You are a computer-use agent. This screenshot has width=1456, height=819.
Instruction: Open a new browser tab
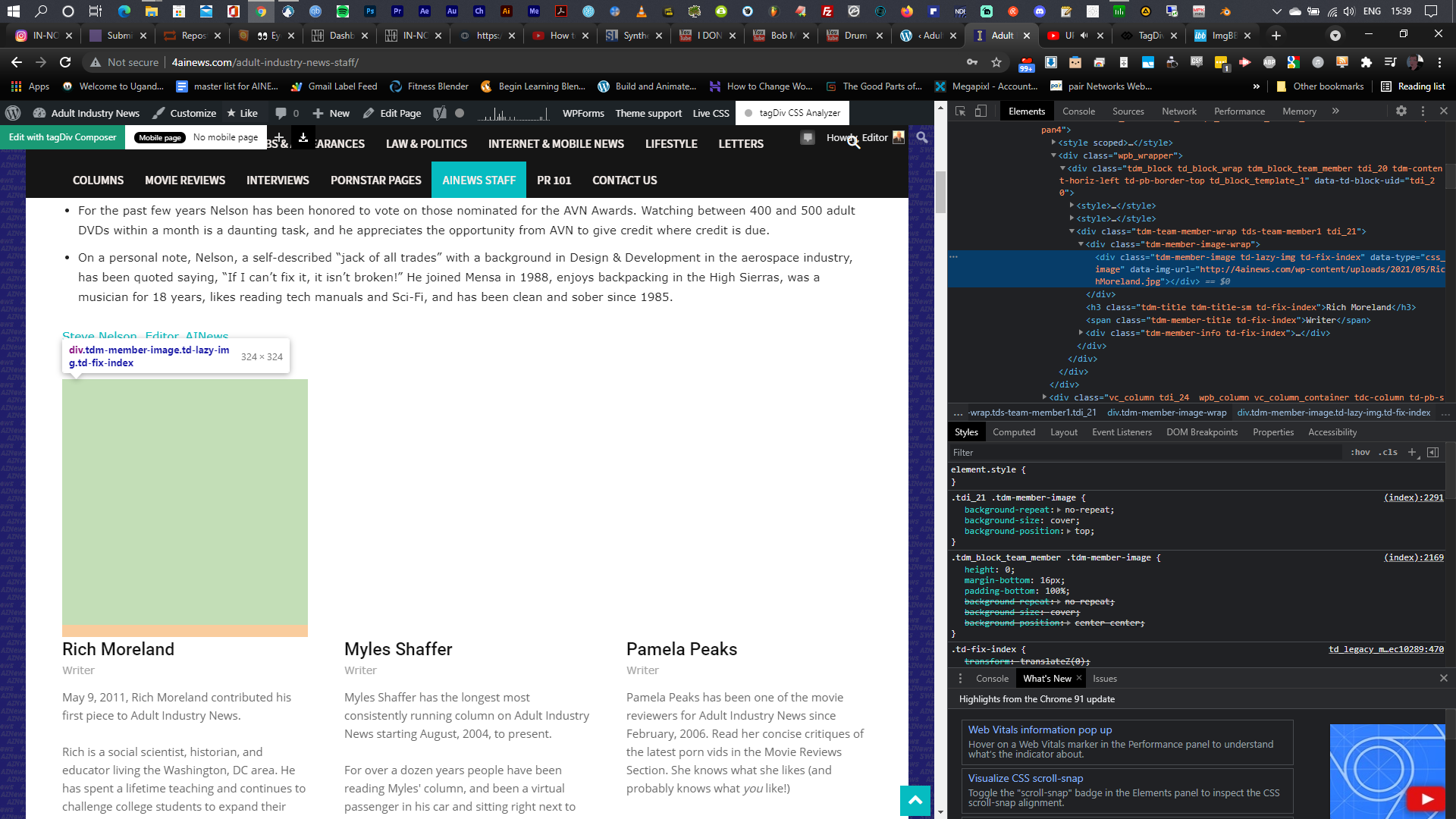click(1276, 36)
